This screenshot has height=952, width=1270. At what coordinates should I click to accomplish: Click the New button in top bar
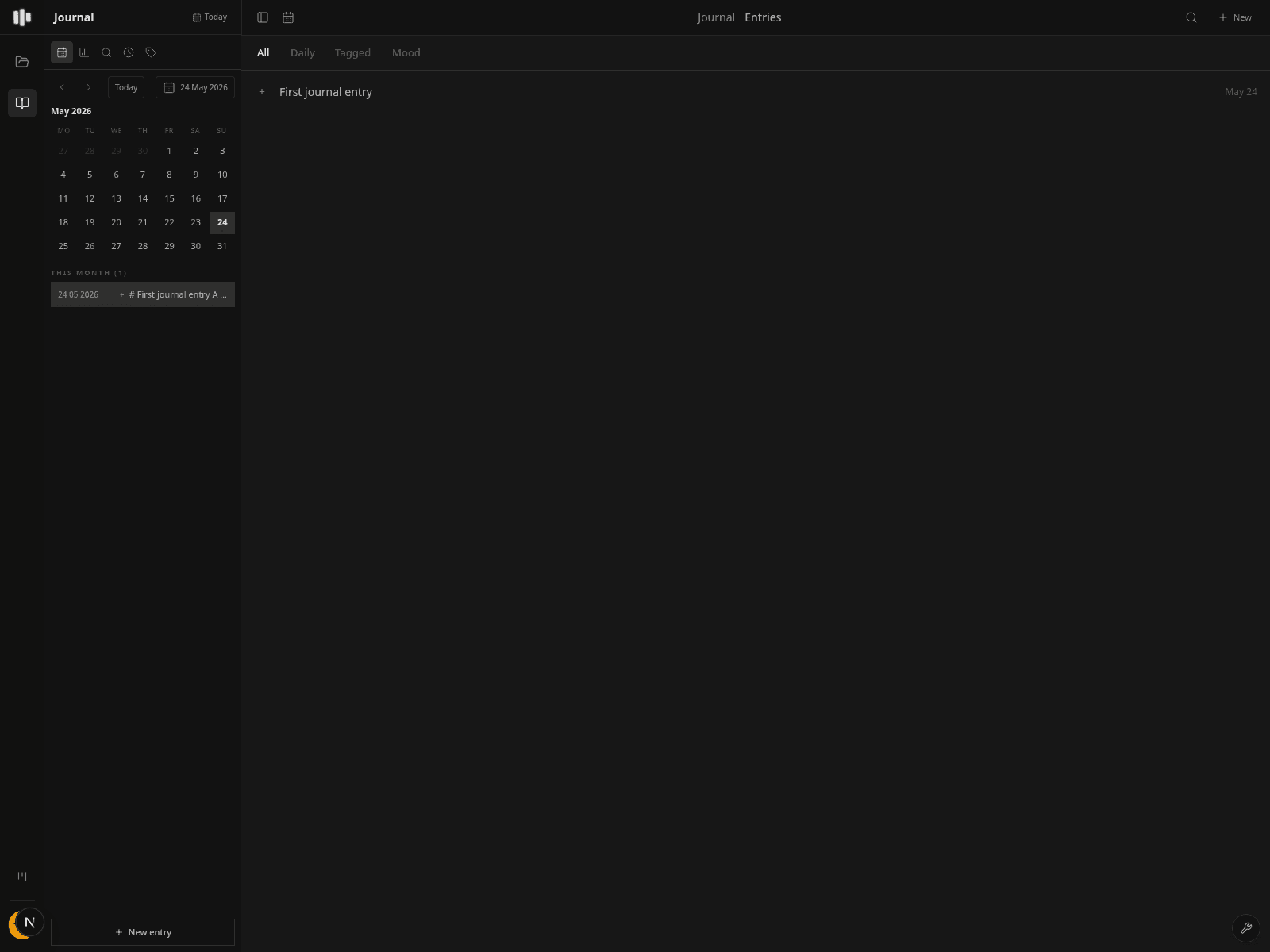(x=1235, y=17)
